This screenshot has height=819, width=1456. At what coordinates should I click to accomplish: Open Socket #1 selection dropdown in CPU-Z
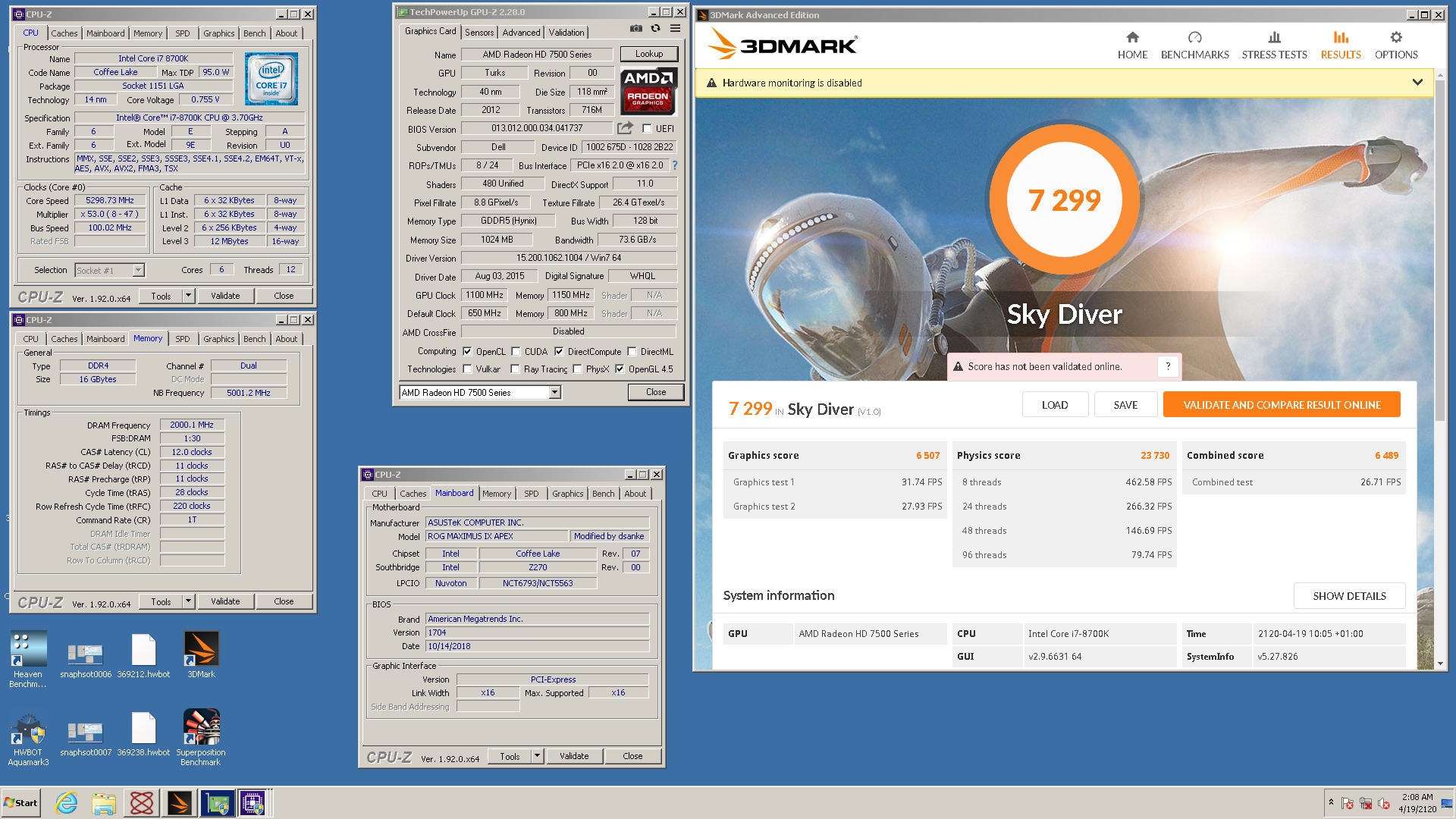coord(138,270)
